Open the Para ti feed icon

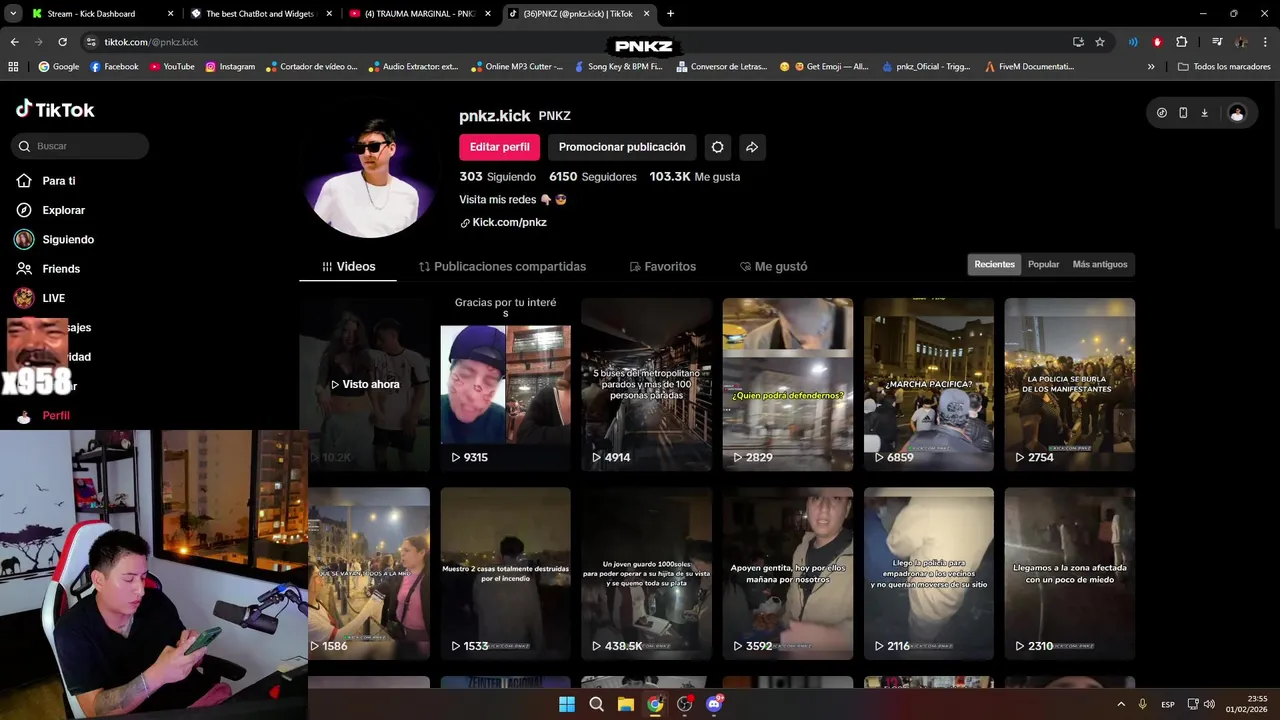[24, 181]
